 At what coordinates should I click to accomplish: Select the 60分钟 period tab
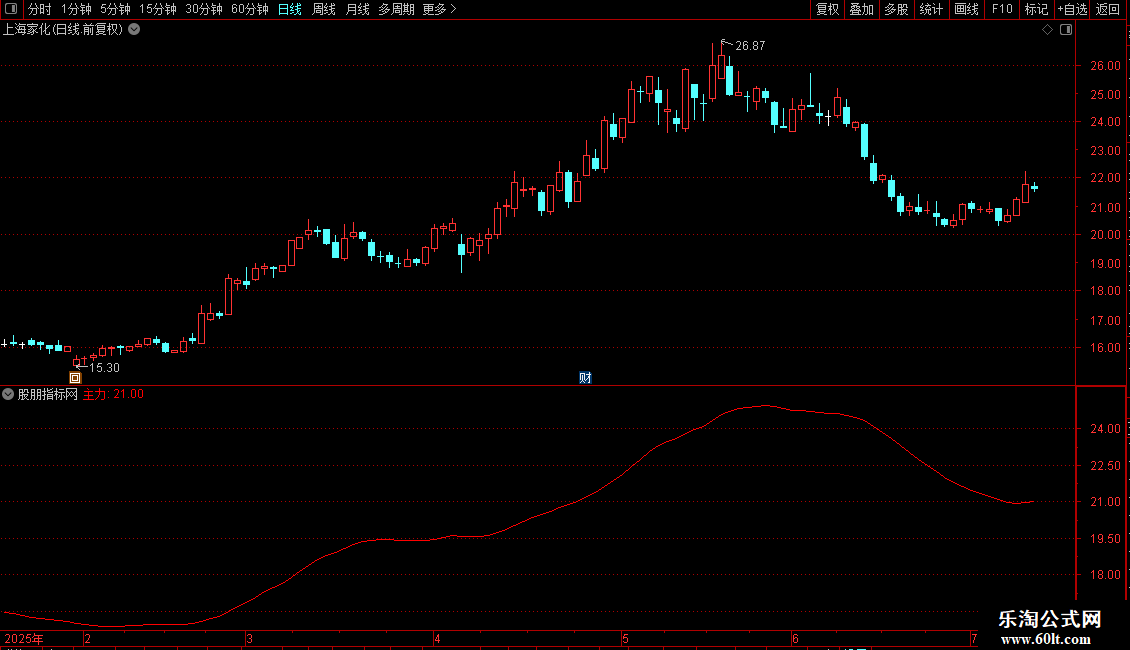pos(249,9)
